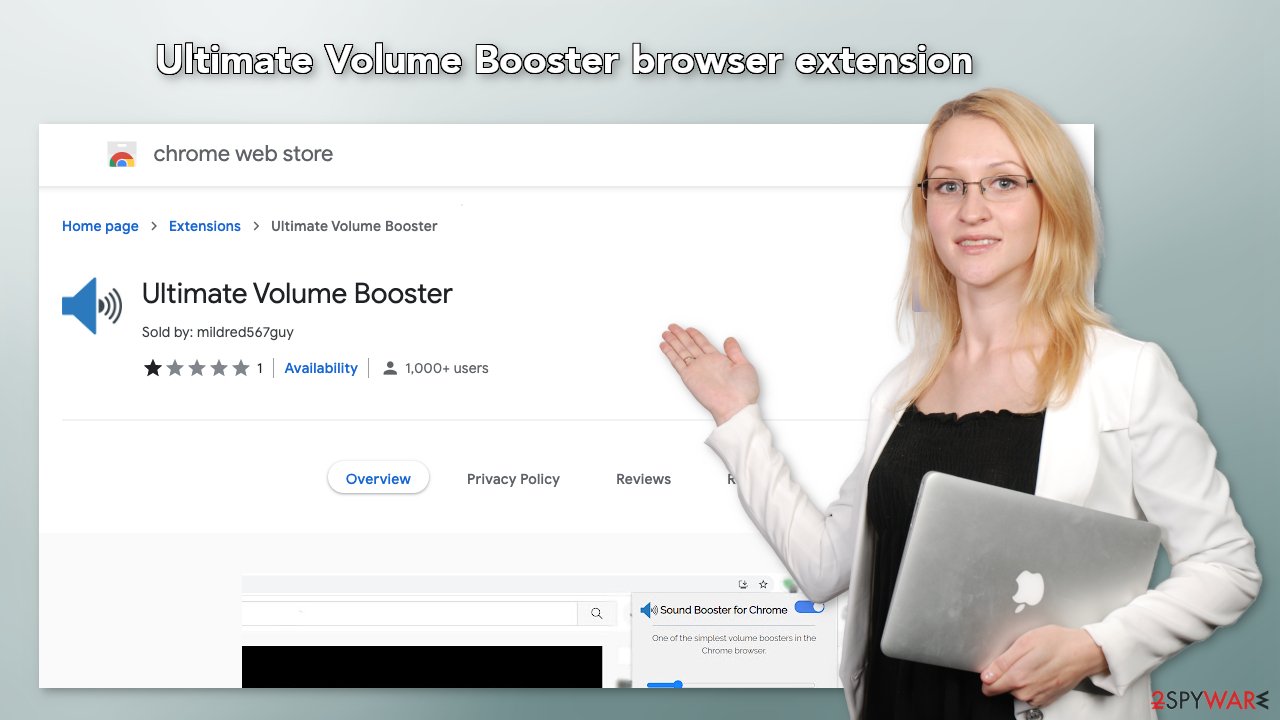Click the bookmark star icon in preview toolbar
The image size is (1280, 720).
click(763, 584)
